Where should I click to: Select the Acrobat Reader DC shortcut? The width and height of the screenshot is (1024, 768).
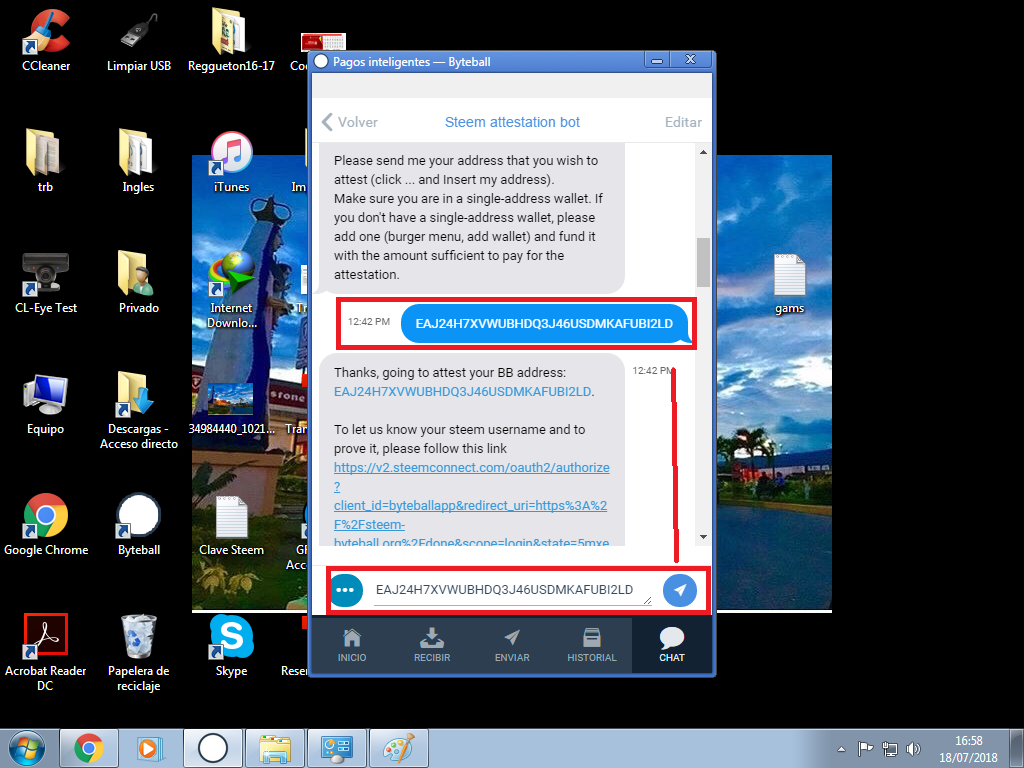46,652
